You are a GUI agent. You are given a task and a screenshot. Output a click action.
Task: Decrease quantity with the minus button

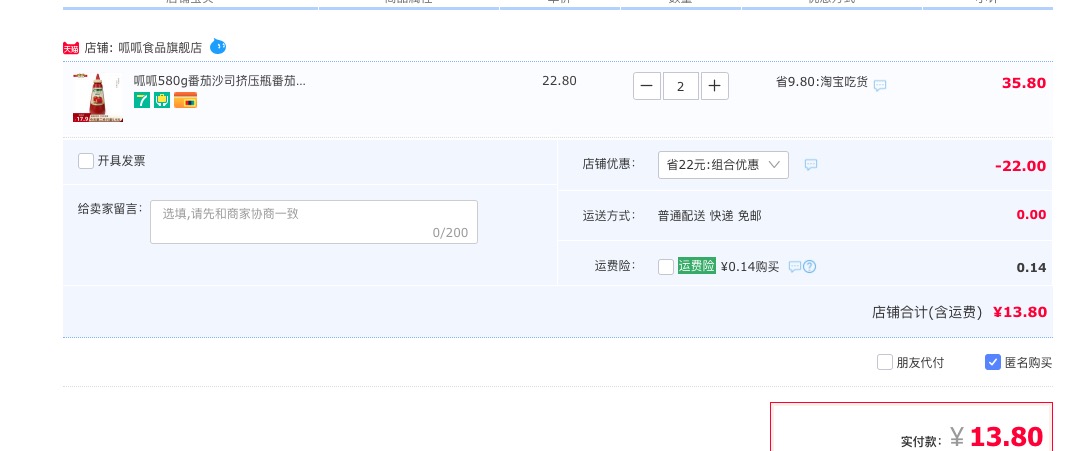pos(647,86)
